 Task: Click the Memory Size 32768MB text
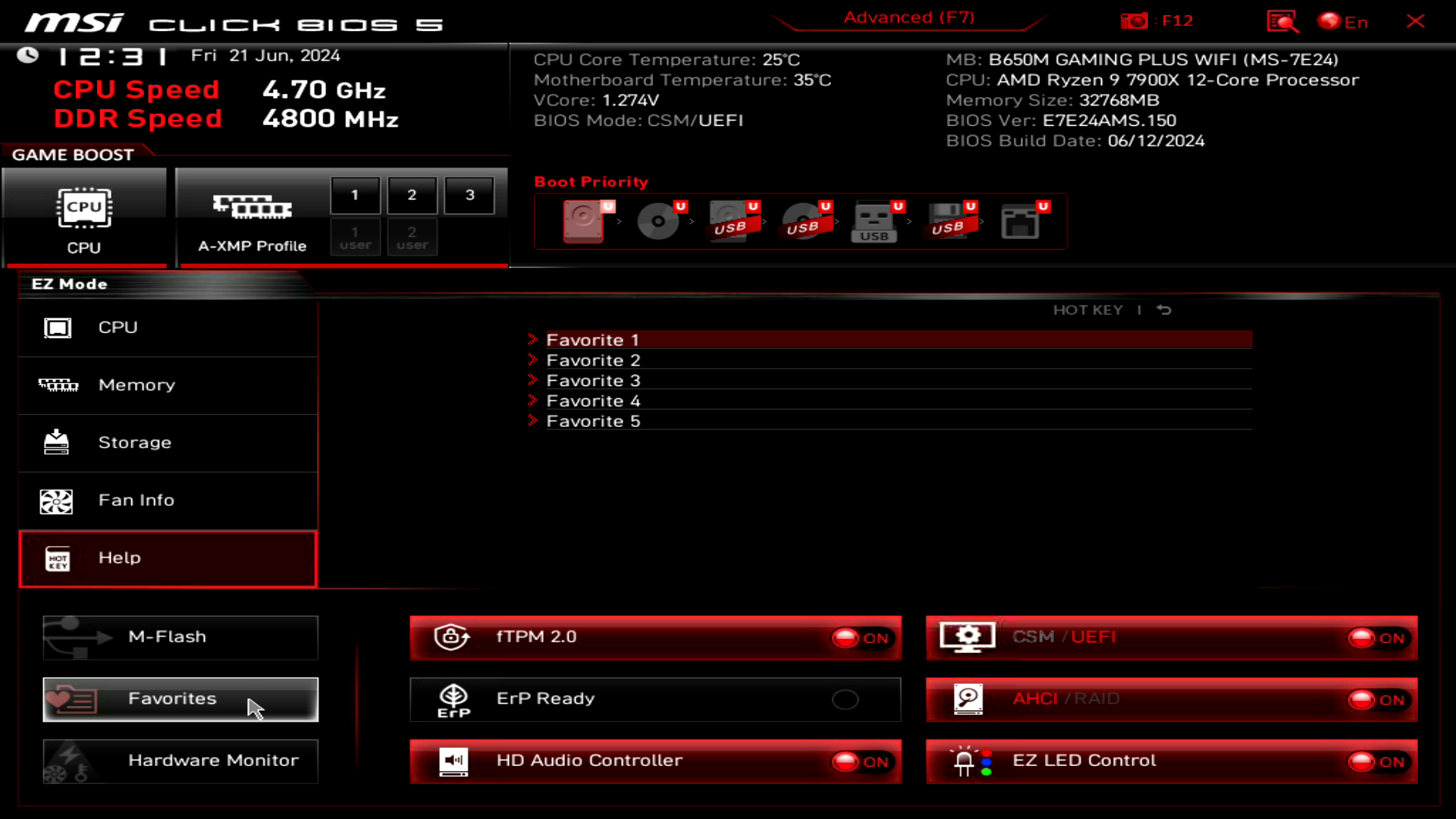[x=1053, y=100]
